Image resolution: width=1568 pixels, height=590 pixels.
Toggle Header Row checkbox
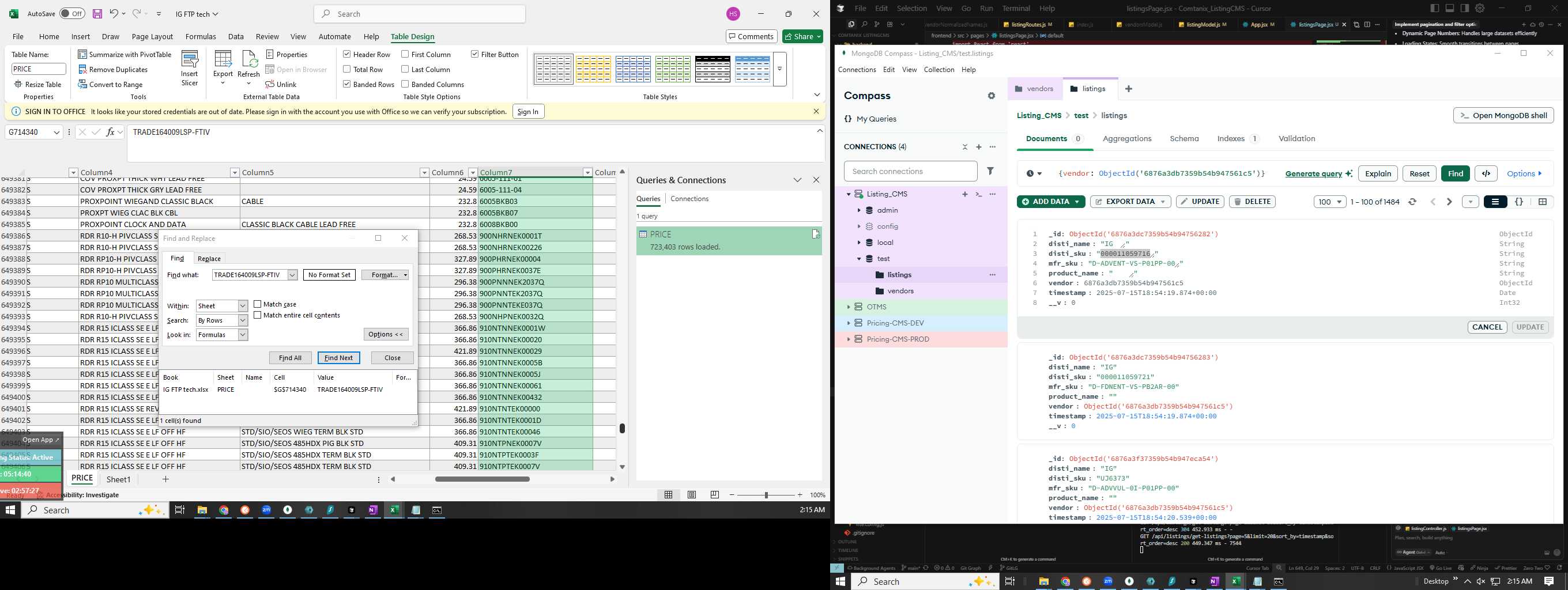coord(347,54)
